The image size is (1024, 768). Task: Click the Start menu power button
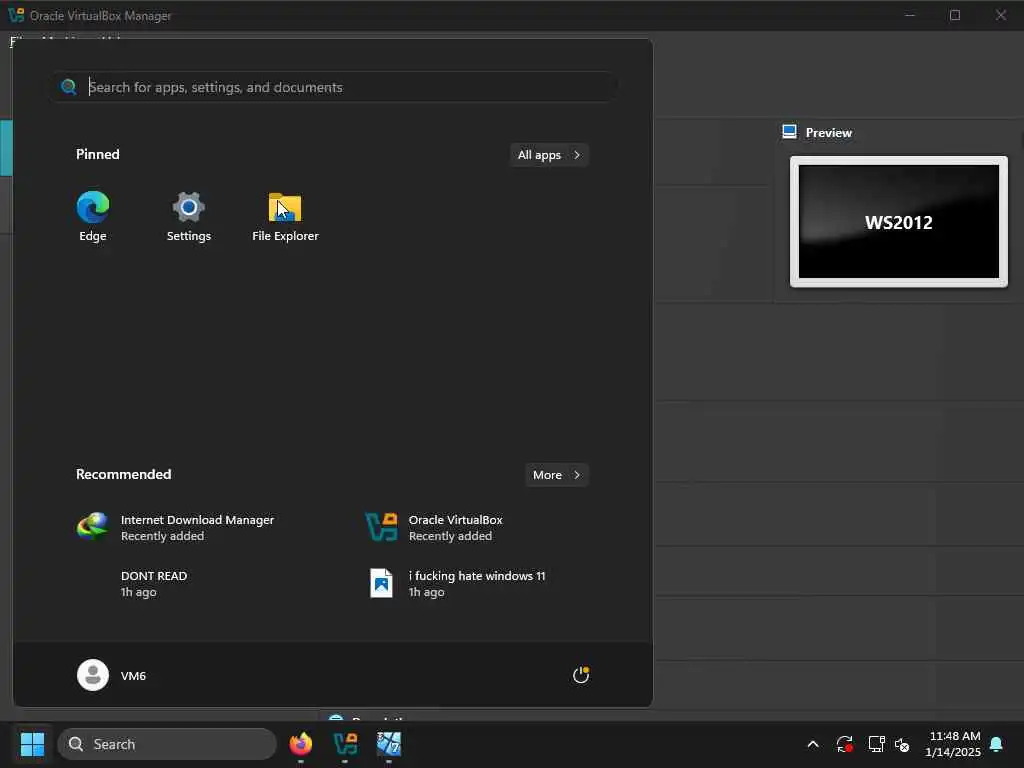(x=581, y=675)
